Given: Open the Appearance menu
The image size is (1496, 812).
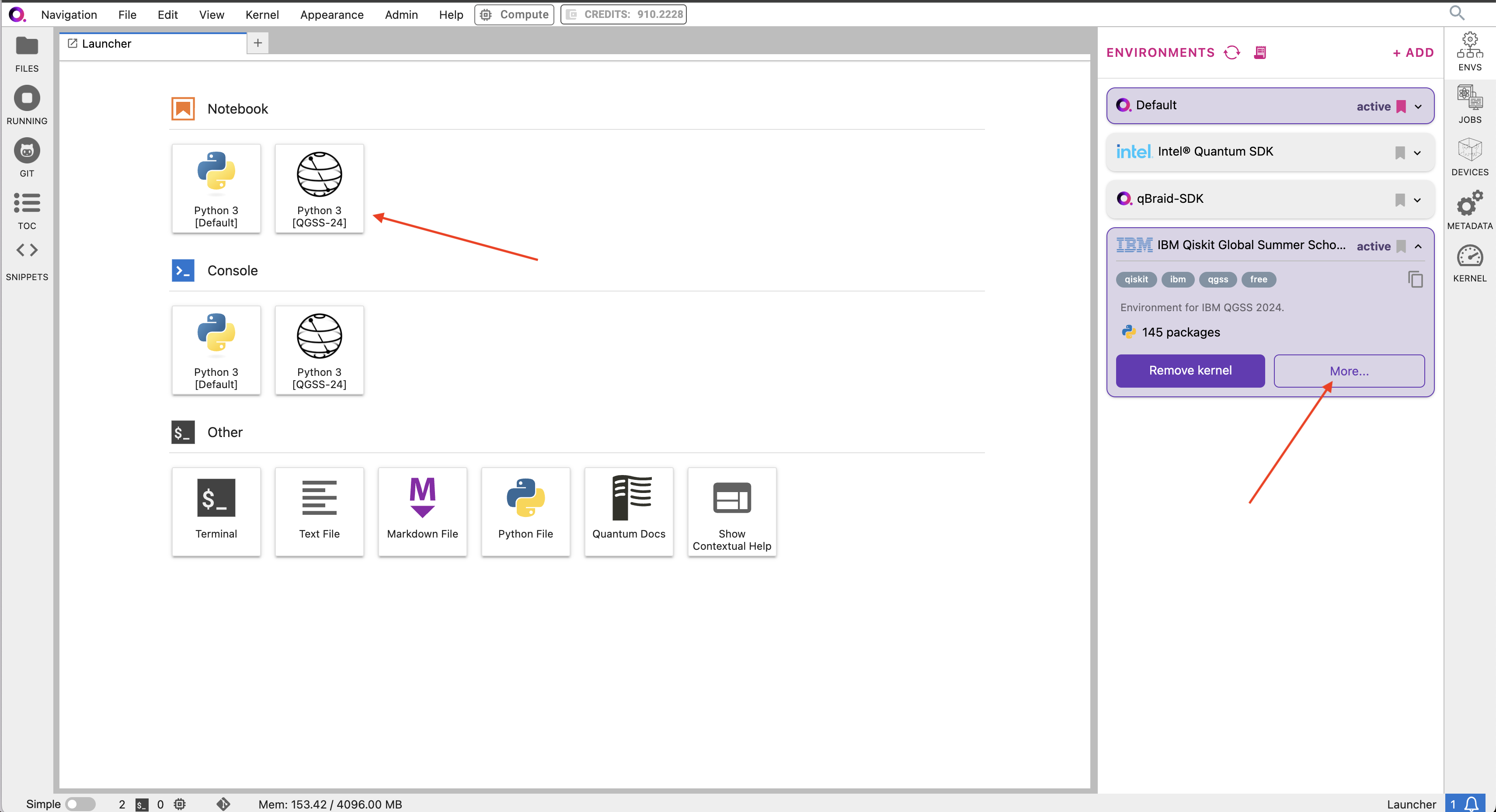Looking at the screenshot, I should tap(332, 14).
